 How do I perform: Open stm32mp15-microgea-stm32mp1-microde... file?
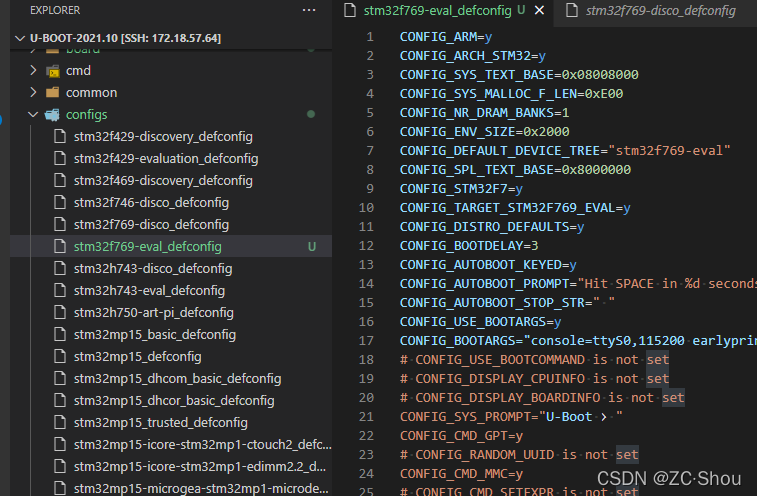(201, 488)
